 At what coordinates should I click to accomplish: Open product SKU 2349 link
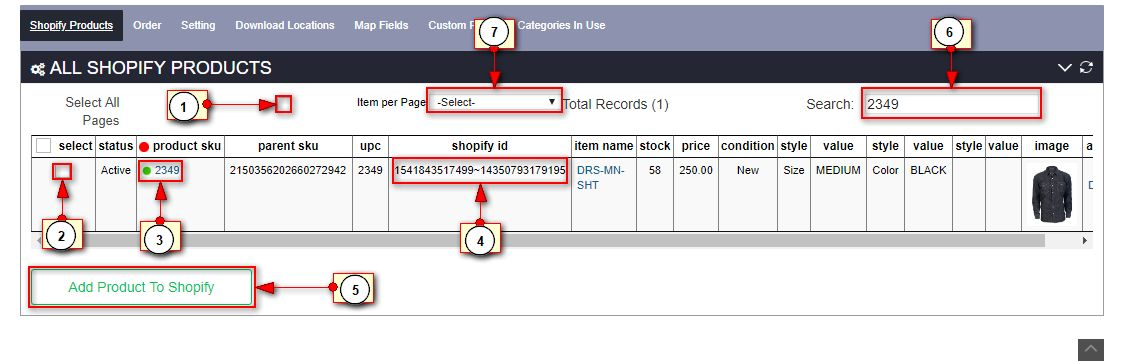pyautogui.click(x=166, y=170)
